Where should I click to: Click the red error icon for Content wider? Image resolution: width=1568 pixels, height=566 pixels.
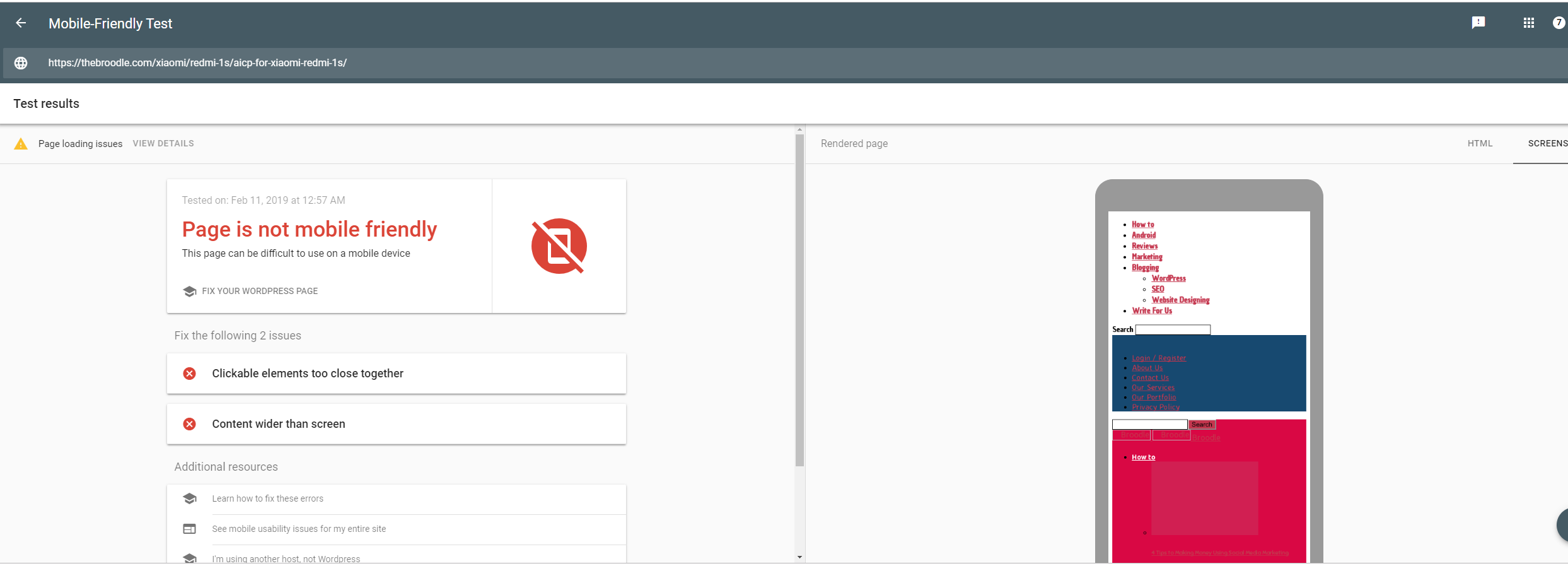point(189,424)
